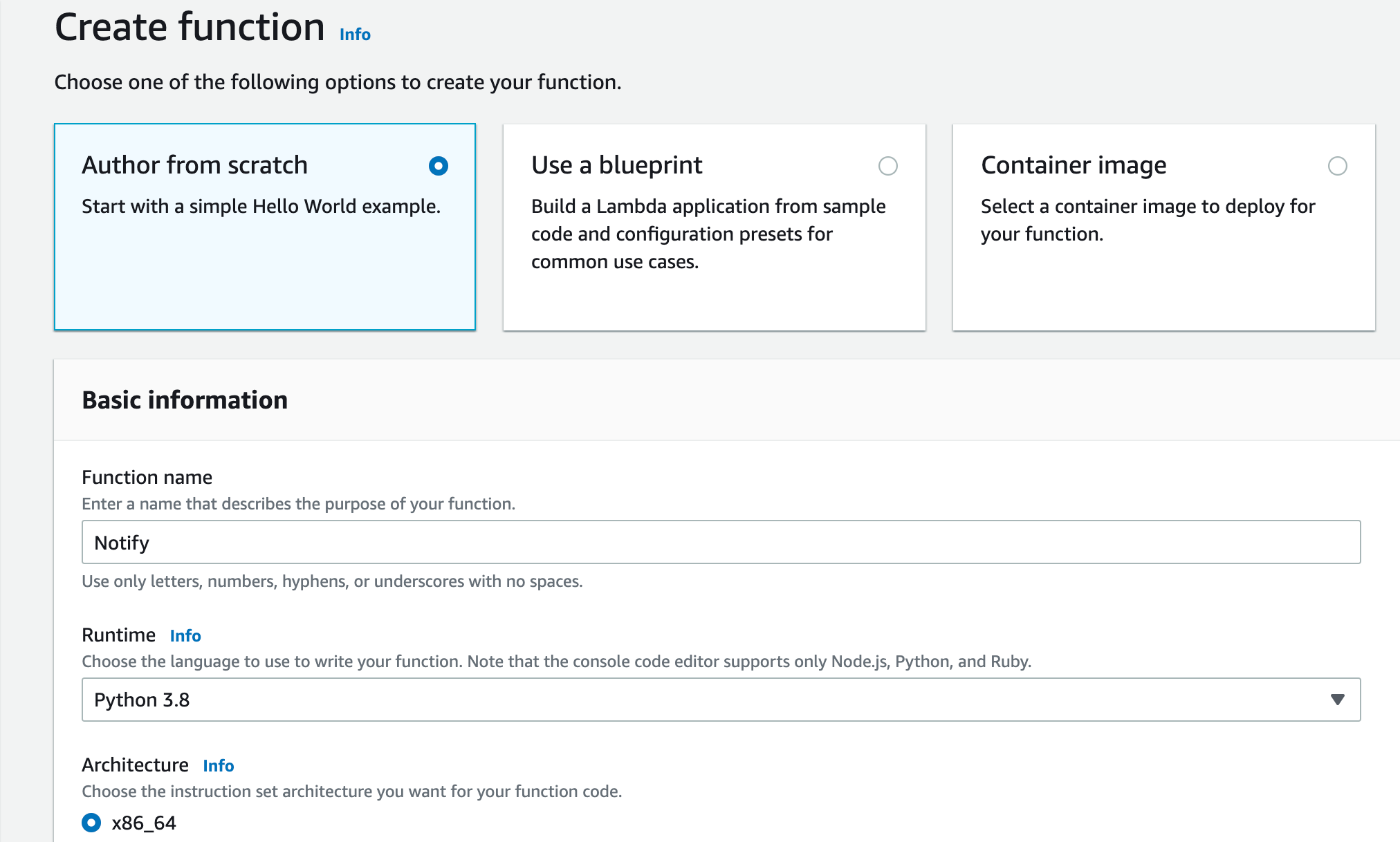1400x842 pixels.
Task: Click the Use a blueprint card title
Action: coord(616,165)
